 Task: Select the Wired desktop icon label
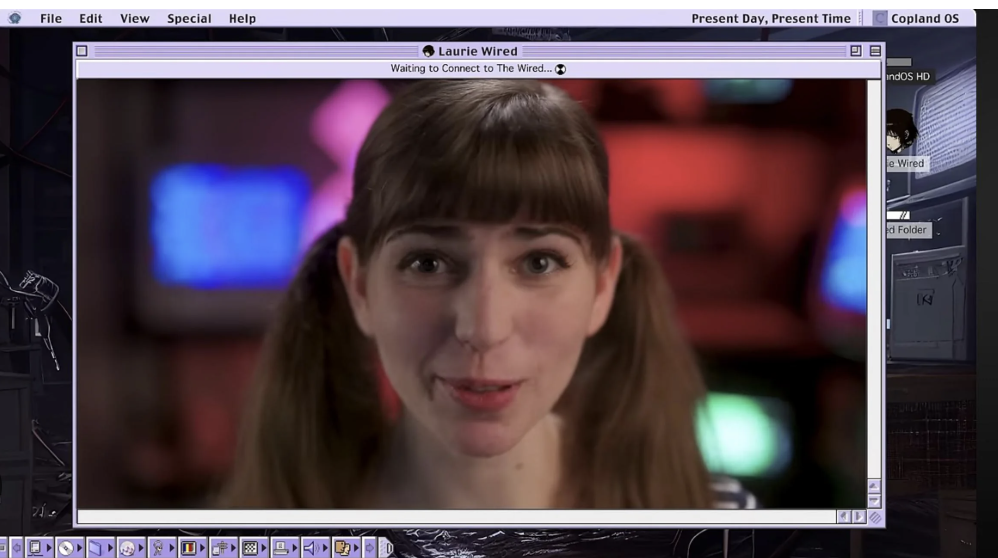click(906, 164)
